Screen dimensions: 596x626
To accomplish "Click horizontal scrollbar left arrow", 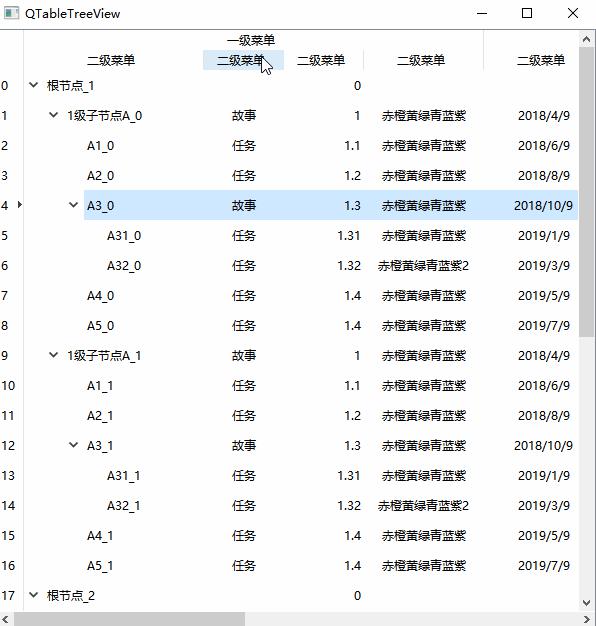I will [x=6, y=619].
